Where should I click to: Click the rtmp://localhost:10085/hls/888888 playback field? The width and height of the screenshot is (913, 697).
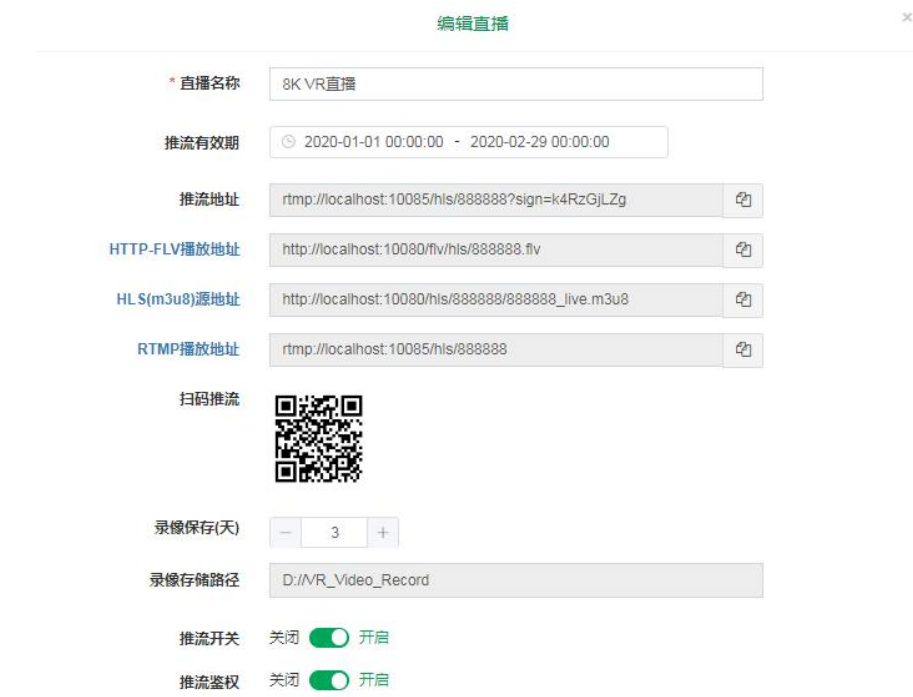(x=496, y=349)
